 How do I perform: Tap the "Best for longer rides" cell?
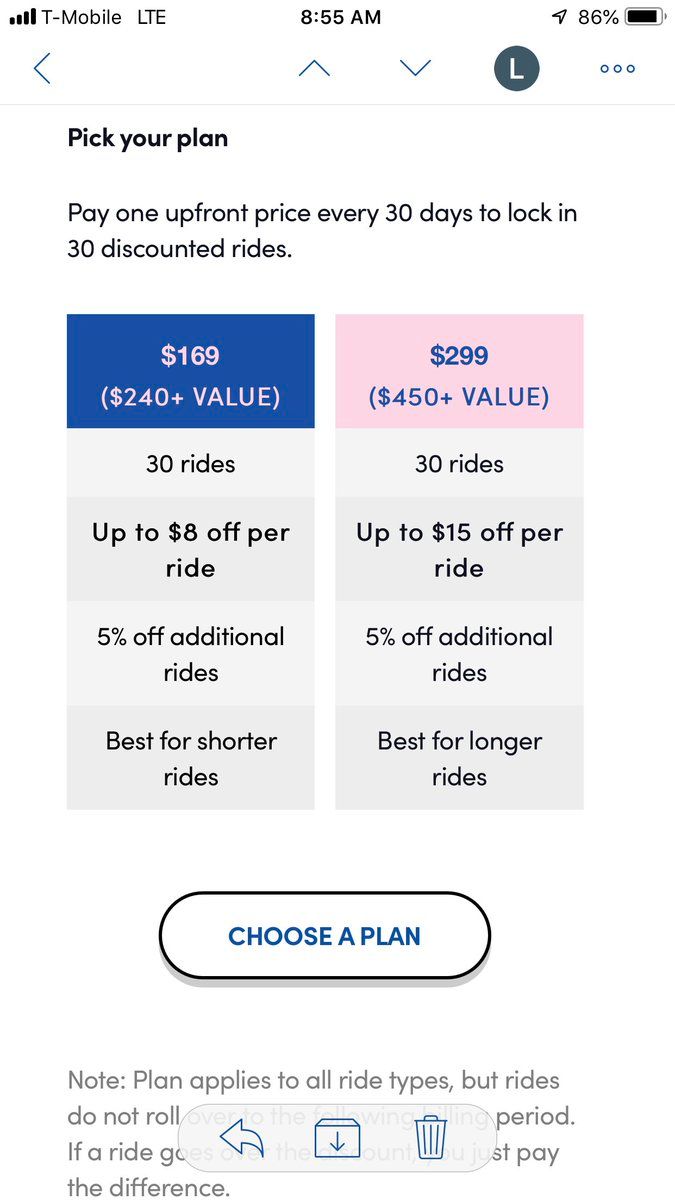(459, 758)
